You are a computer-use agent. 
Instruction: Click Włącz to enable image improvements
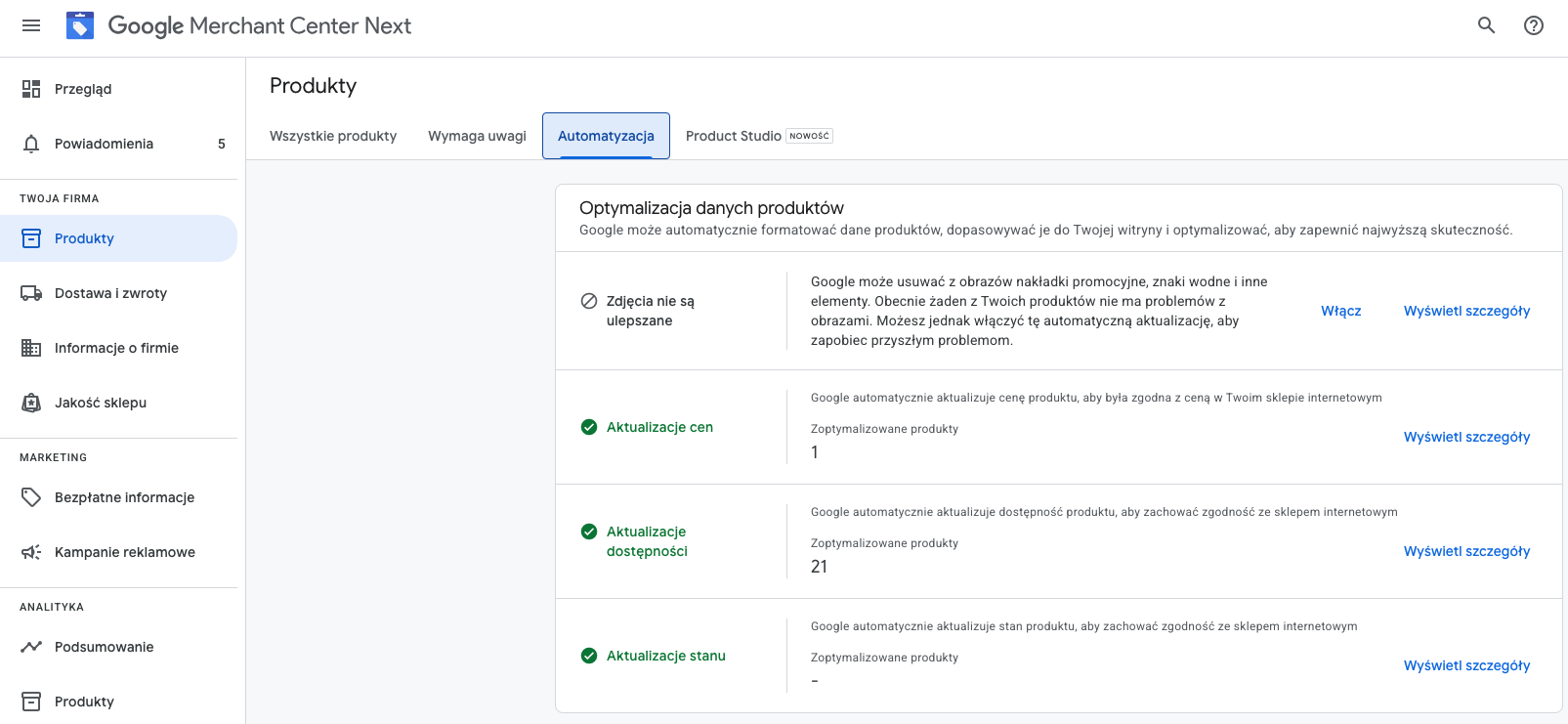(x=1340, y=311)
